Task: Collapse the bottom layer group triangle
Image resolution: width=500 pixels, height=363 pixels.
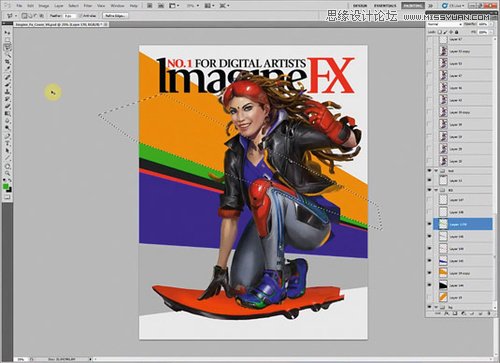Action: pyautogui.click(x=436, y=307)
